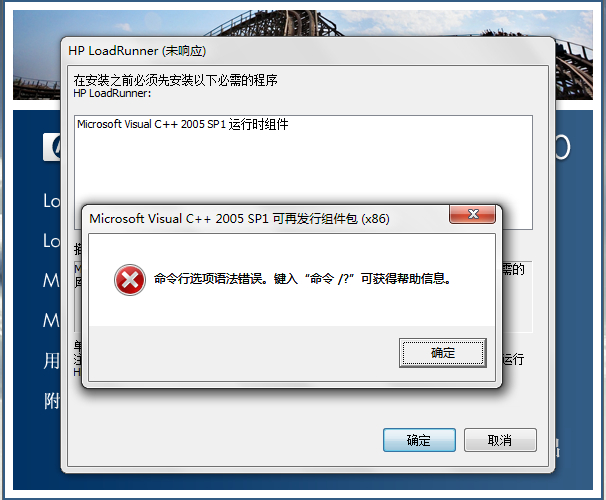Image resolution: width=606 pixels, height=500 pixels.
Task: Click the first "M" entry in background installer menu
Action: click(51, 280)
